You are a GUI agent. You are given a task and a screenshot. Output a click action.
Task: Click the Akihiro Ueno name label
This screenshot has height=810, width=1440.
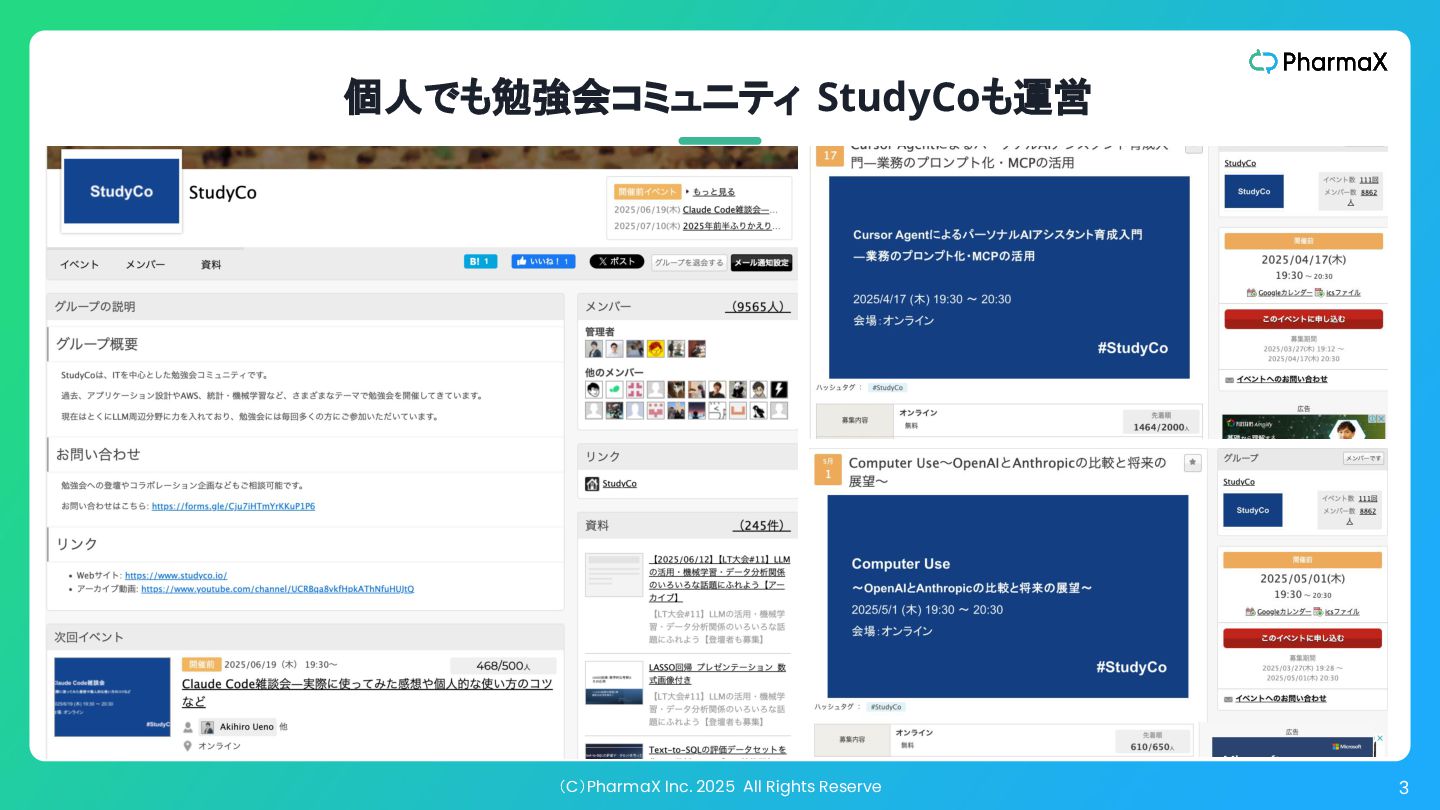point(246,727)
